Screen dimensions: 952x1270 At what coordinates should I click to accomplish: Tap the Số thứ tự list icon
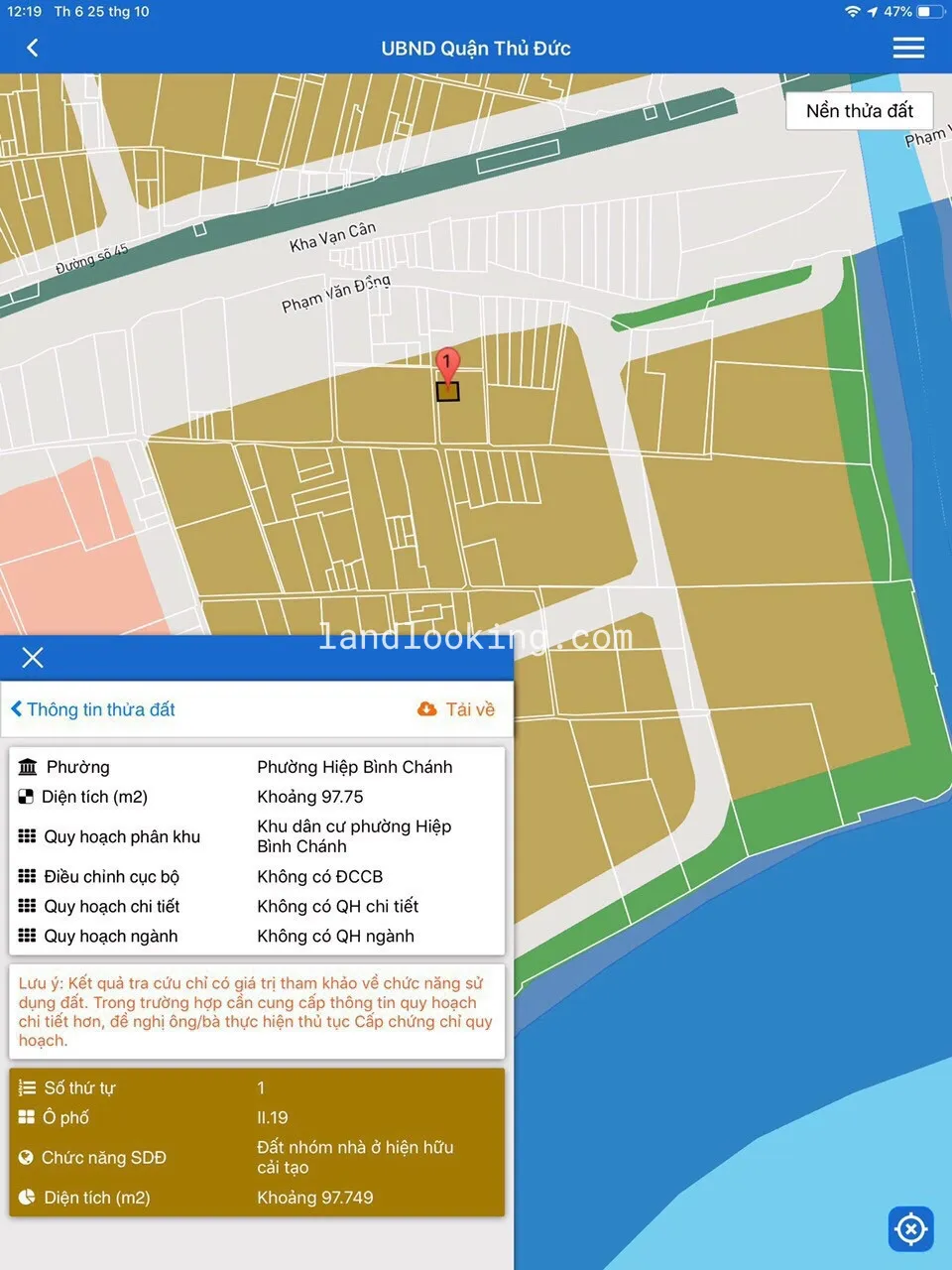click(x=27, y=1087)
